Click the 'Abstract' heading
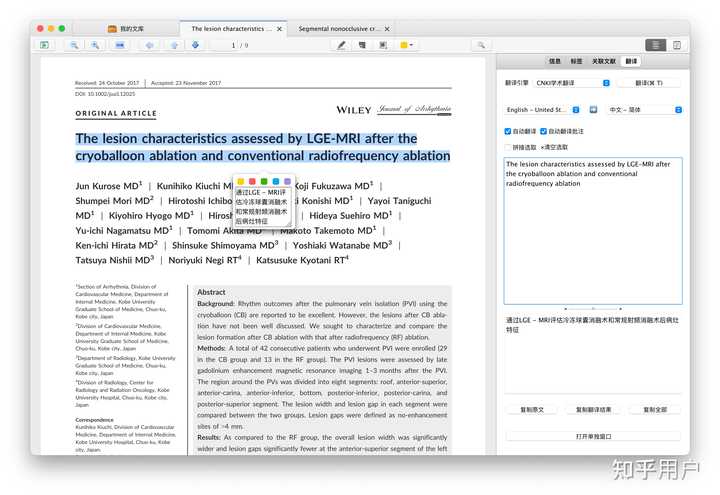This screenshot has height=495, width=720. pyautogui.click(x=211, y=292)
